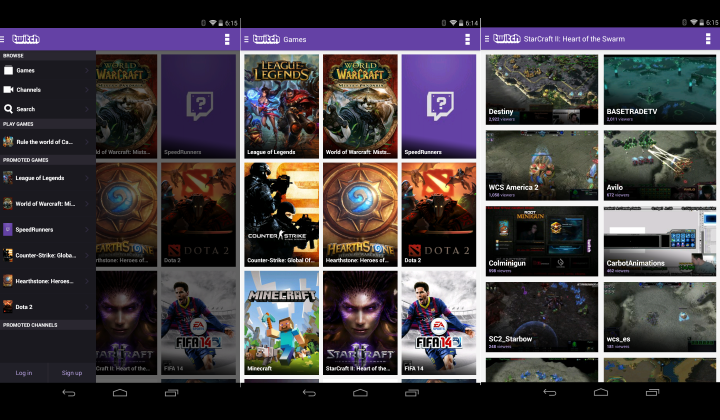Image resolution: width=720 pixels, height=420 pixels.
Task: Watch Destiny stream
Action: point(542,90)
